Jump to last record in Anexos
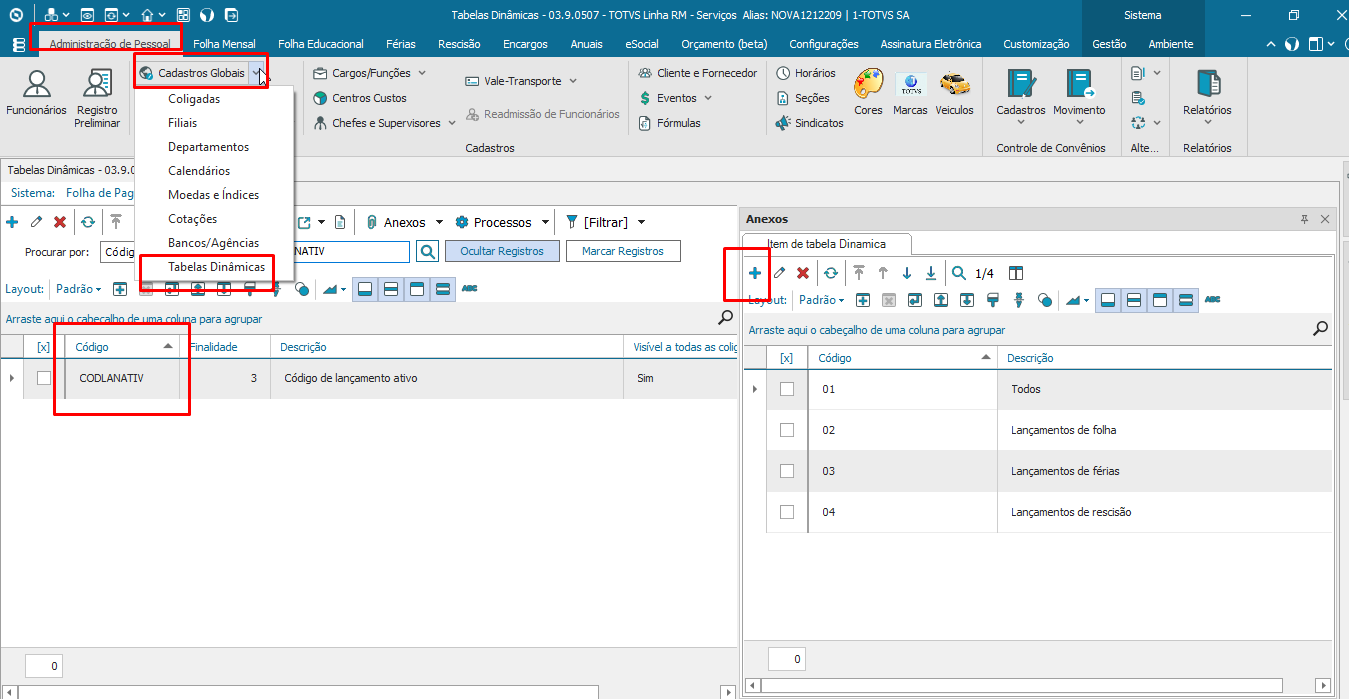This screenshot has height=699, width=1349. 931,273
